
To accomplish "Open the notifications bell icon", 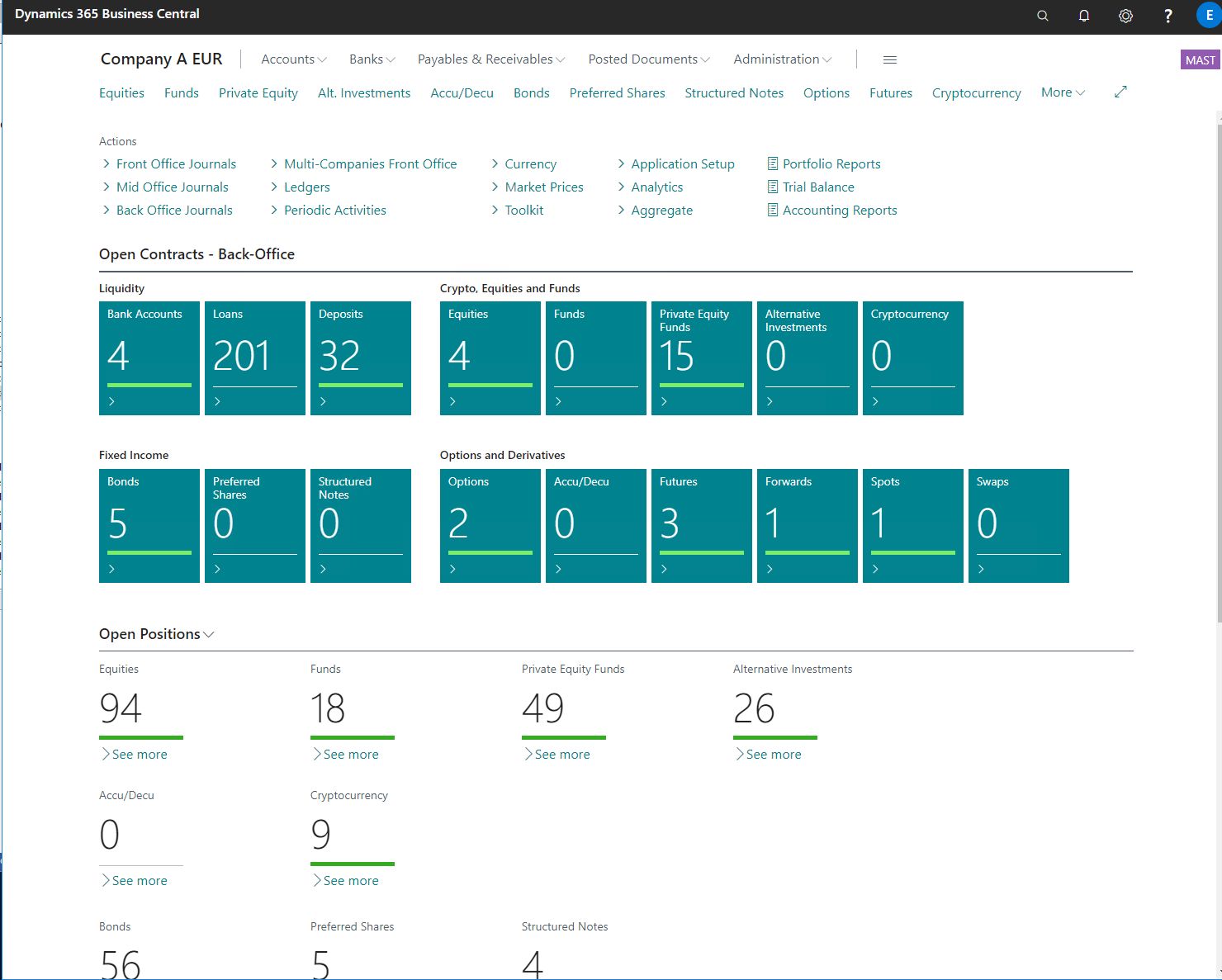I will [x=1084, y=16].
